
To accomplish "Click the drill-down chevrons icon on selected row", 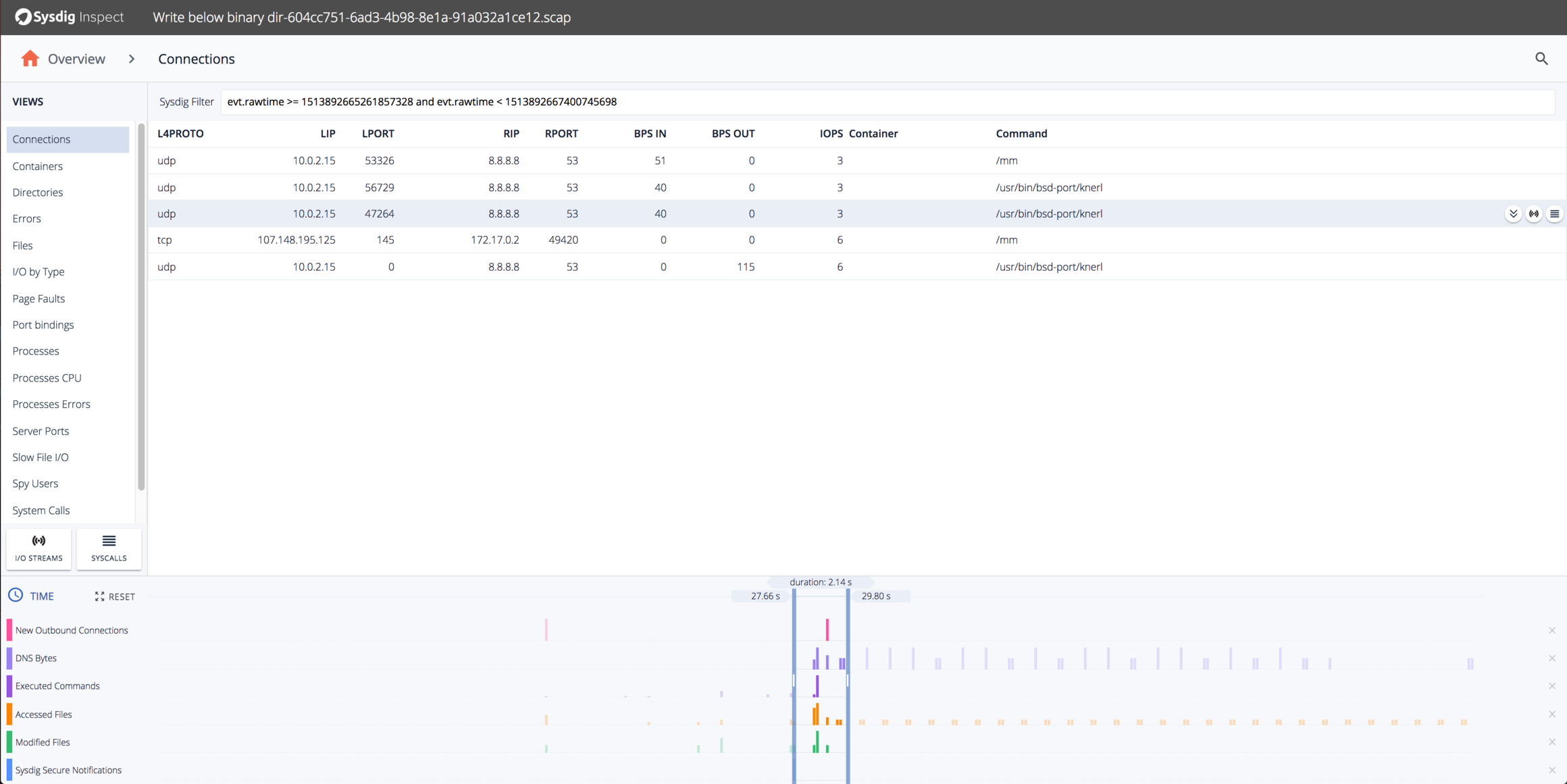I will [x=1513, y=213].
